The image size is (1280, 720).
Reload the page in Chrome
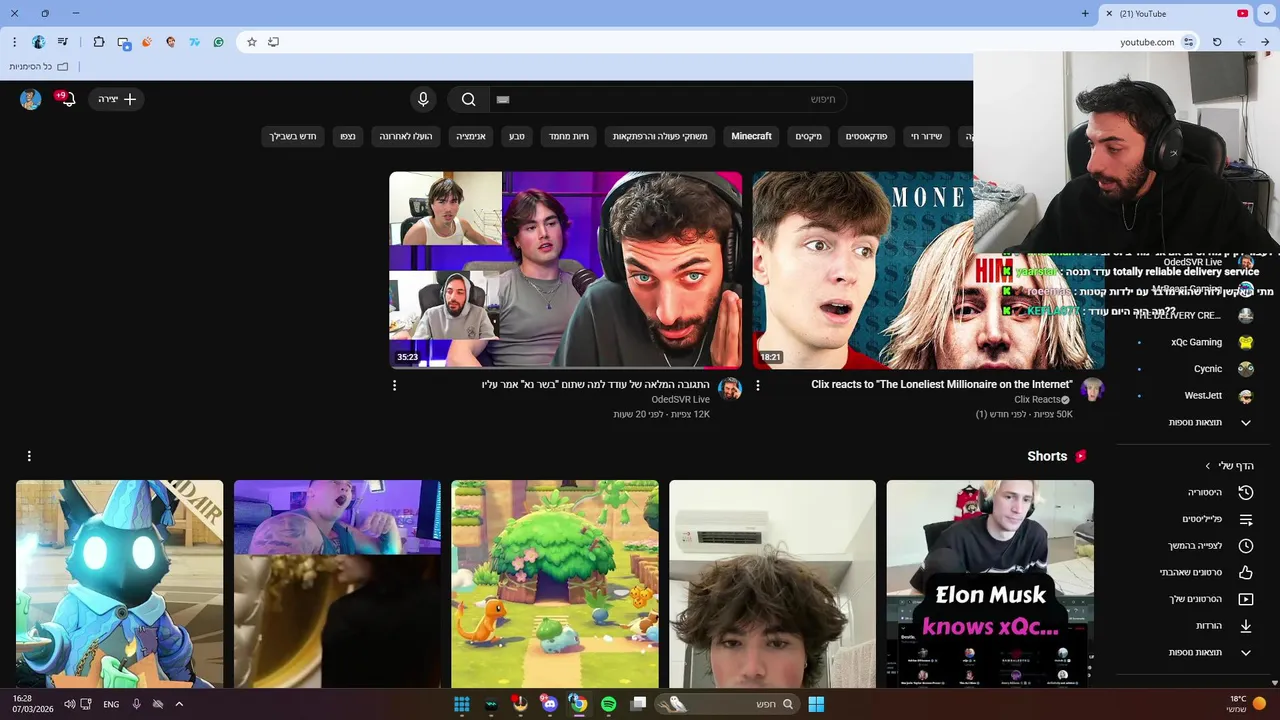(1217, 42)
